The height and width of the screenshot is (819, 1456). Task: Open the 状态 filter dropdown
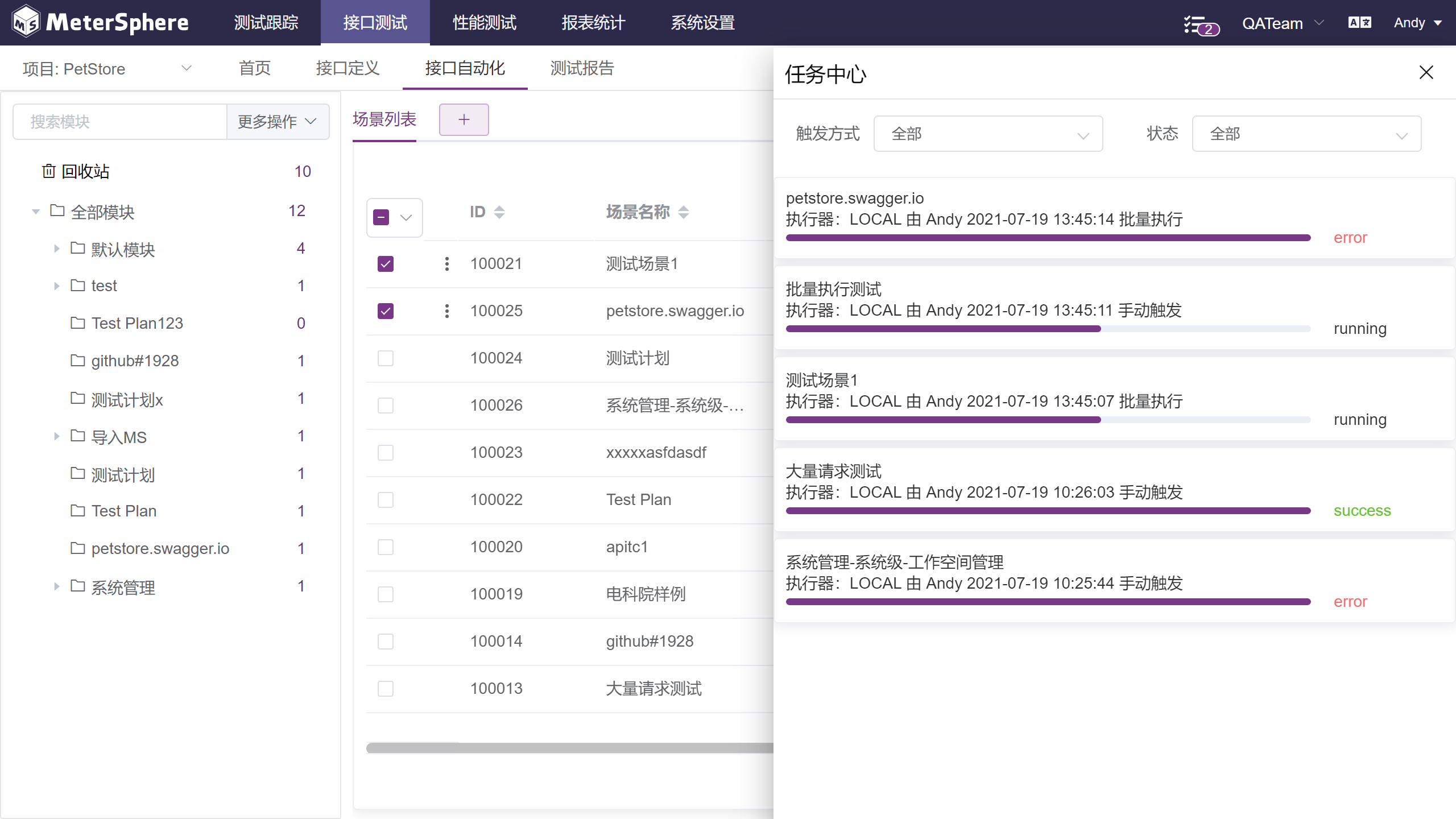(1306, 134)
